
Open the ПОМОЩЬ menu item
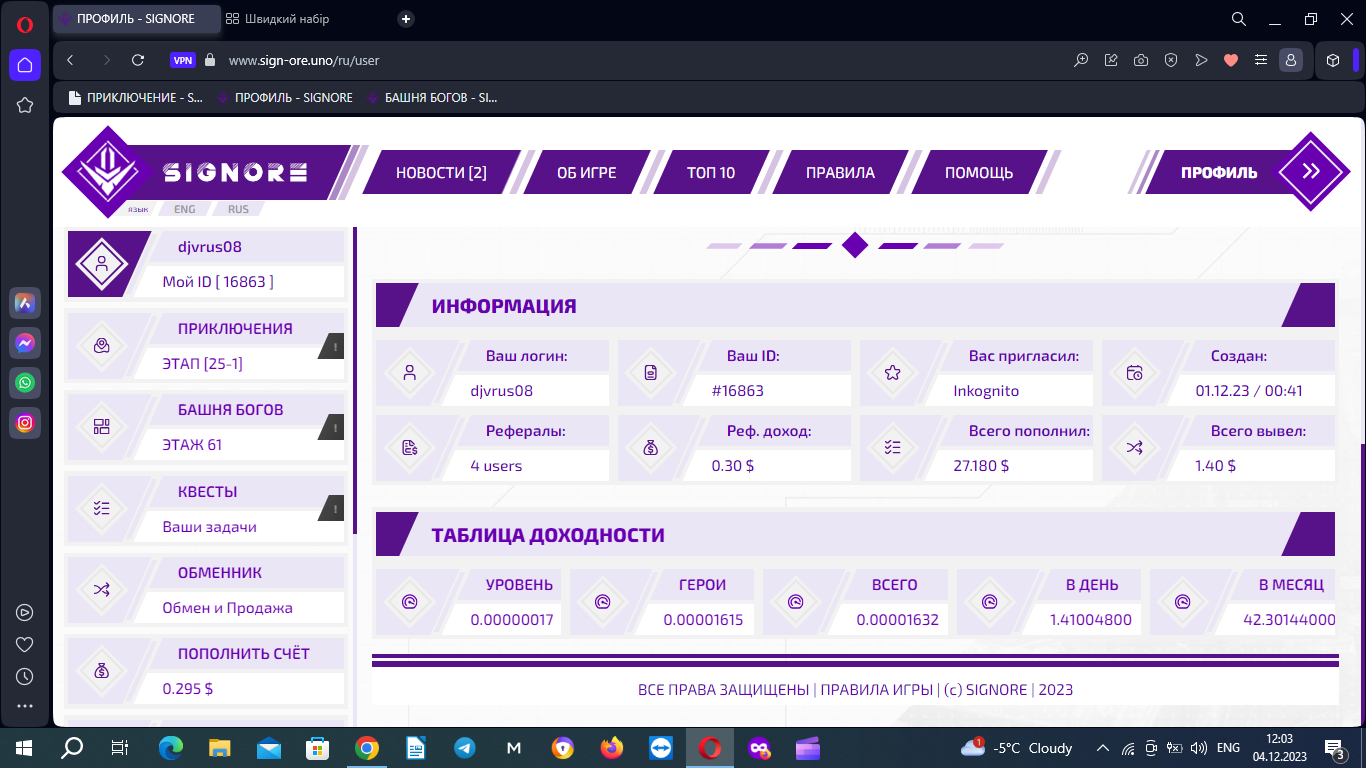979,172
